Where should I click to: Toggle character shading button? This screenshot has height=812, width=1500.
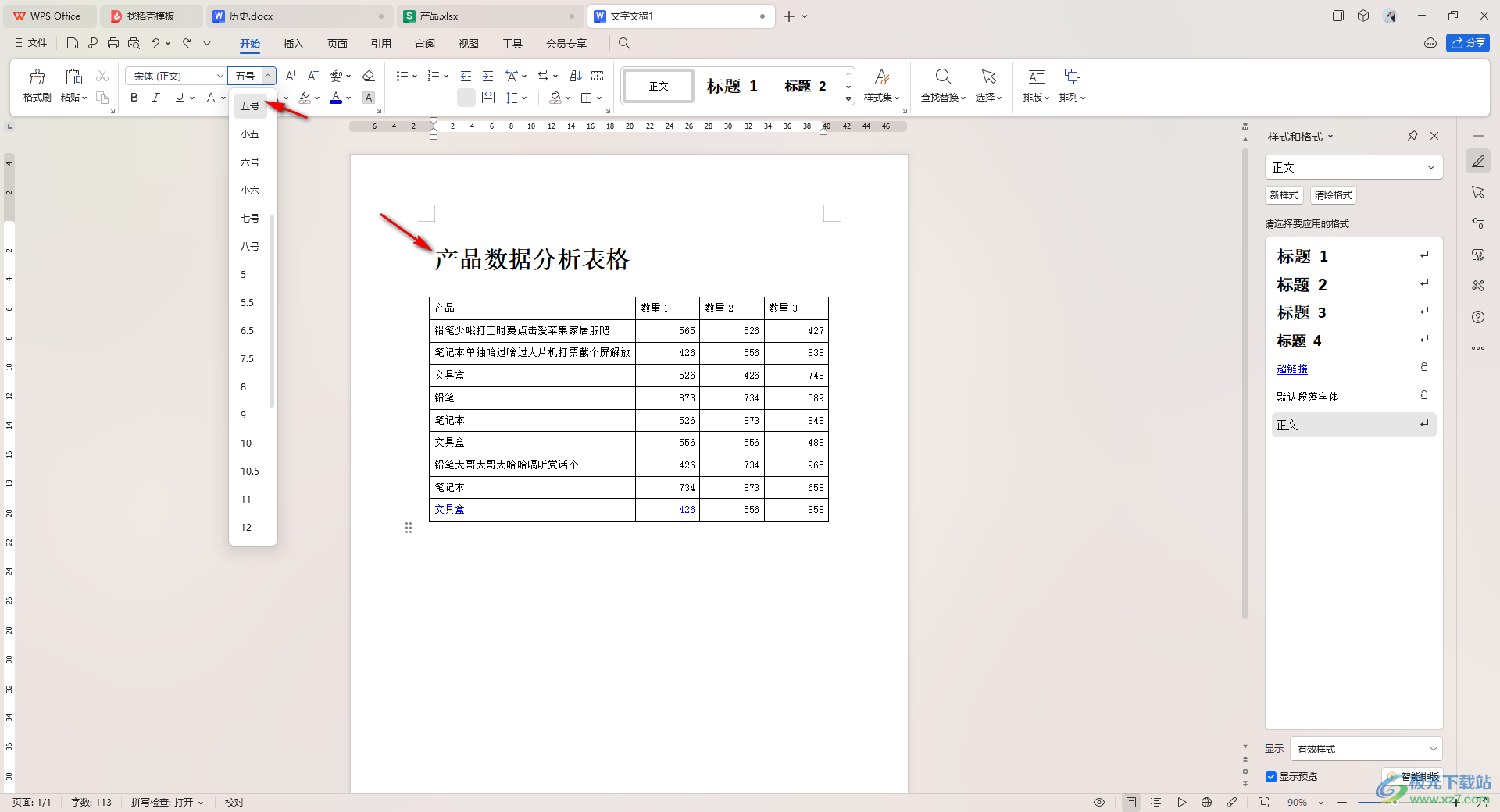tap(369, 98)
